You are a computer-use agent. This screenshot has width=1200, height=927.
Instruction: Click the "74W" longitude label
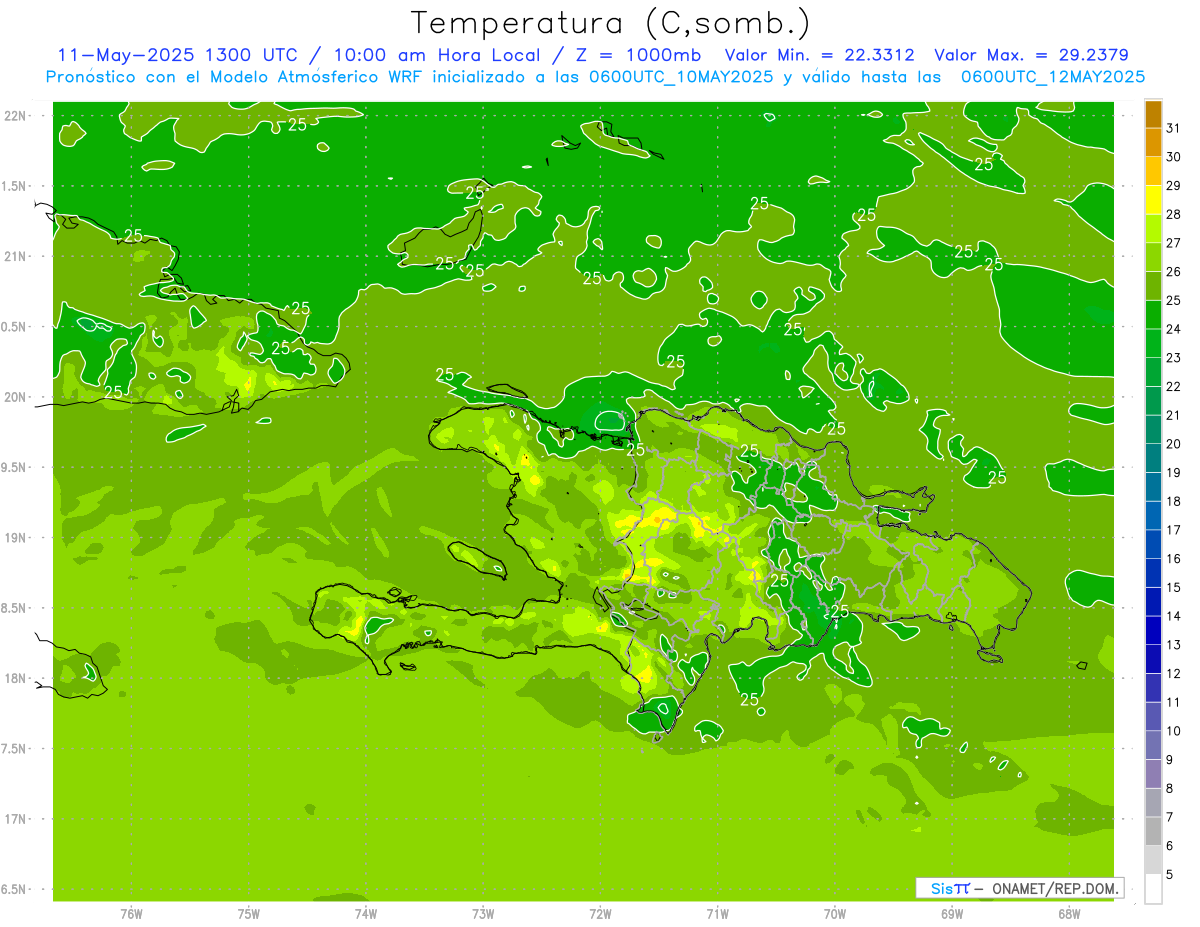(366, 913)
